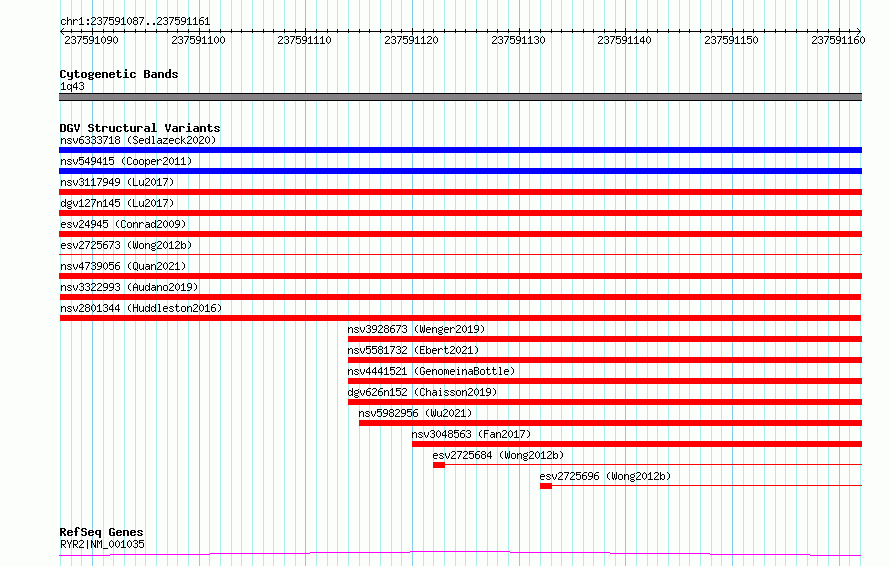This screenshot has width=890, height=566.
Task: Click ruler coordinate 237591120
Action: 412,40
